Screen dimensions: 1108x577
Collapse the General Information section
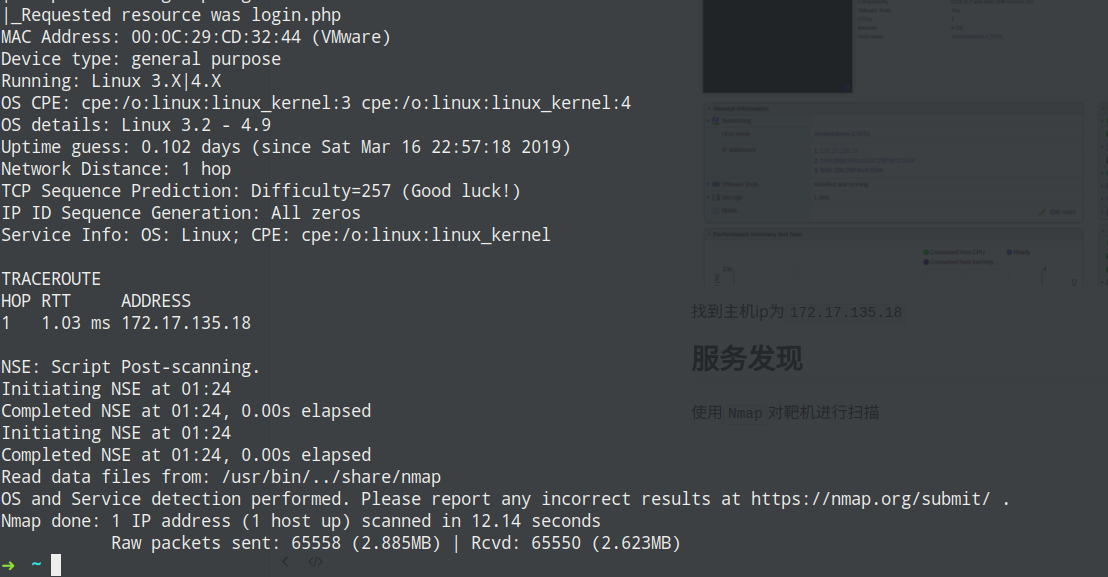(709, 109)
